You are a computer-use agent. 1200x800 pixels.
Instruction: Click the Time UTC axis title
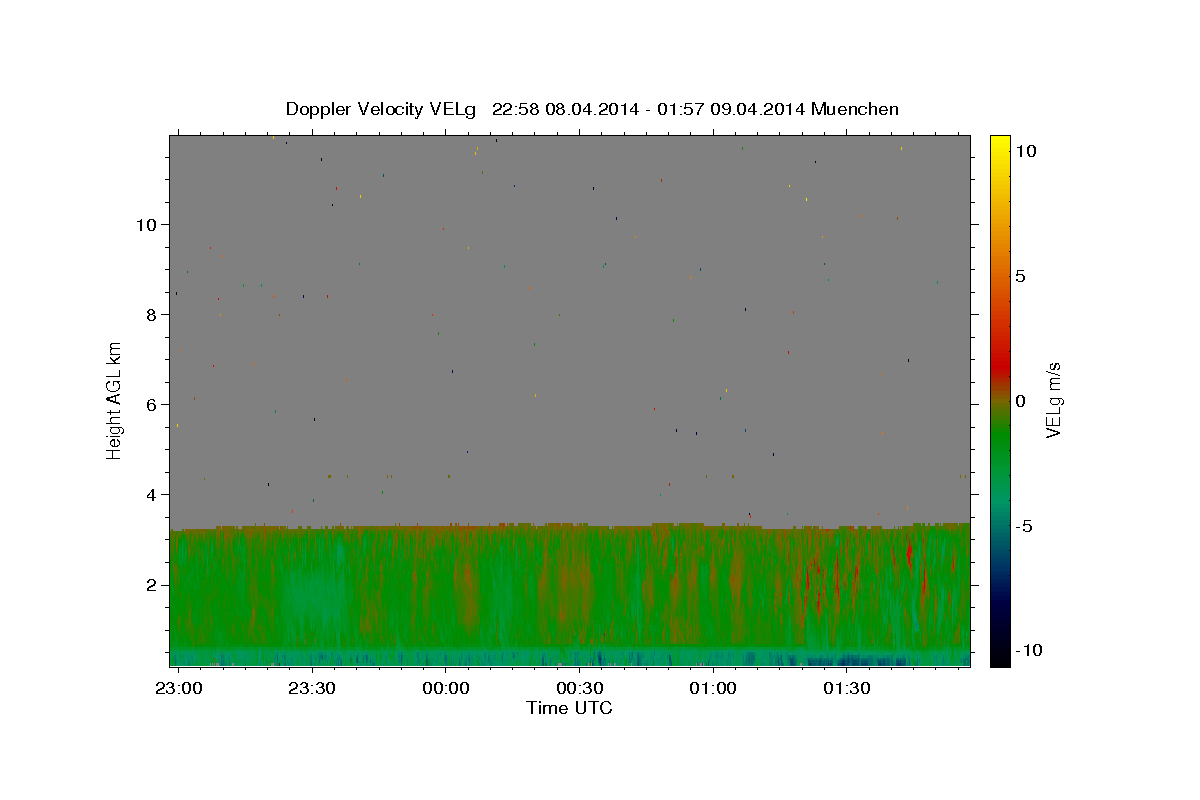tap(569, 708)
